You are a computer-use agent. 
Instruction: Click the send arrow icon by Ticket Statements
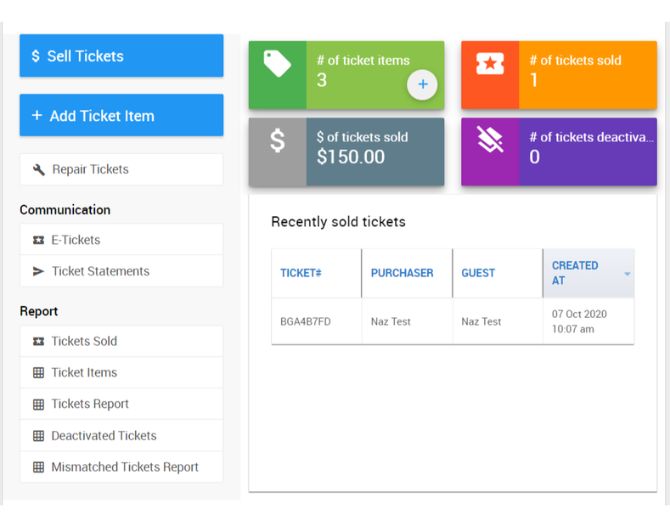click(x=39, y=271)
